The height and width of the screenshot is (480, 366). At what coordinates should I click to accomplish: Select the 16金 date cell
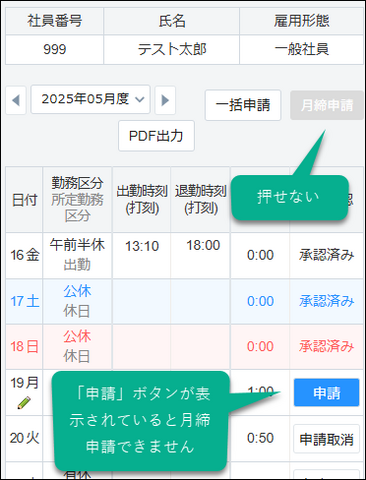click(24, 255)
